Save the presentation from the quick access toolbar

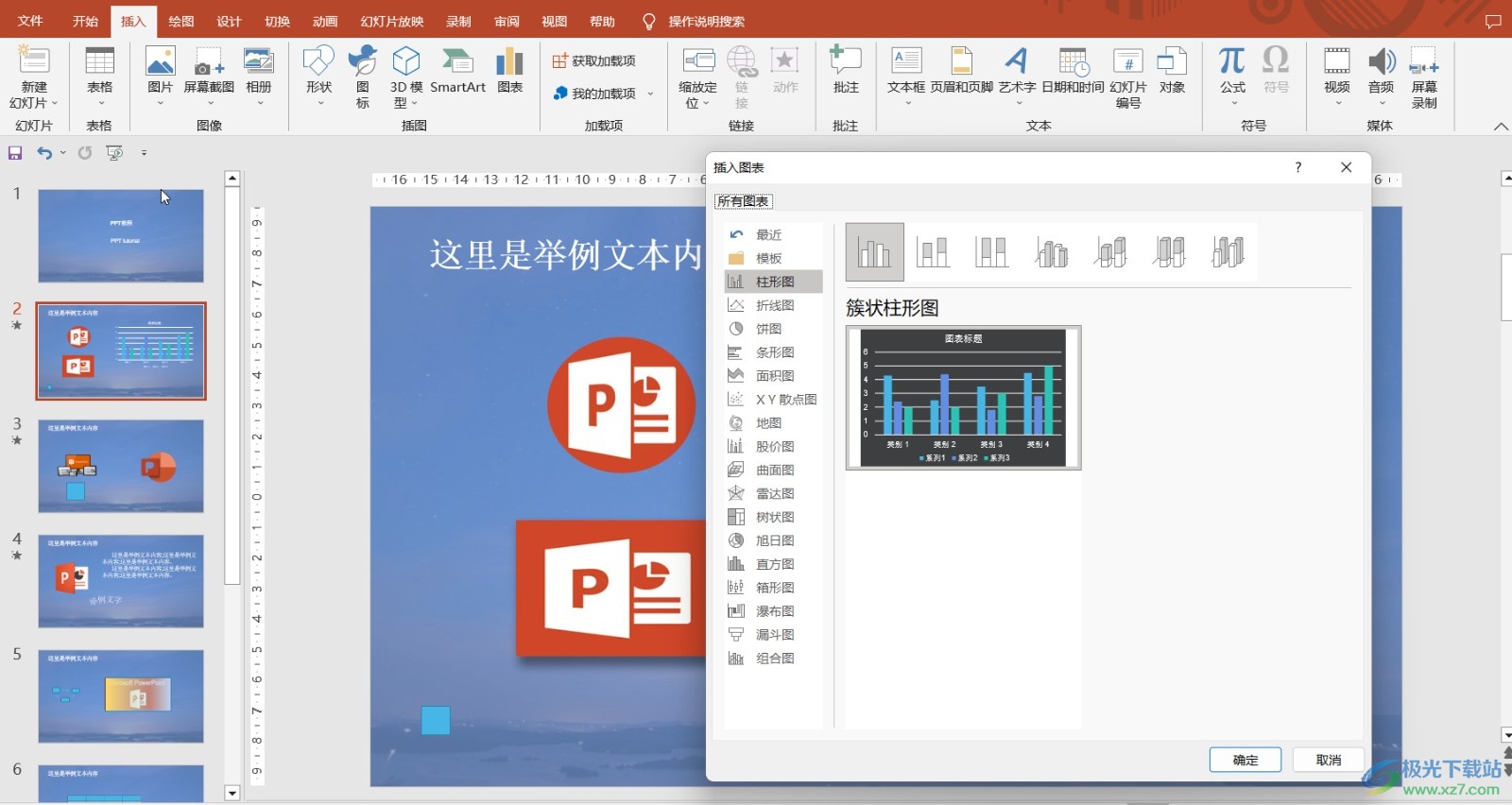pyautogui.click(x=15, y=153)
